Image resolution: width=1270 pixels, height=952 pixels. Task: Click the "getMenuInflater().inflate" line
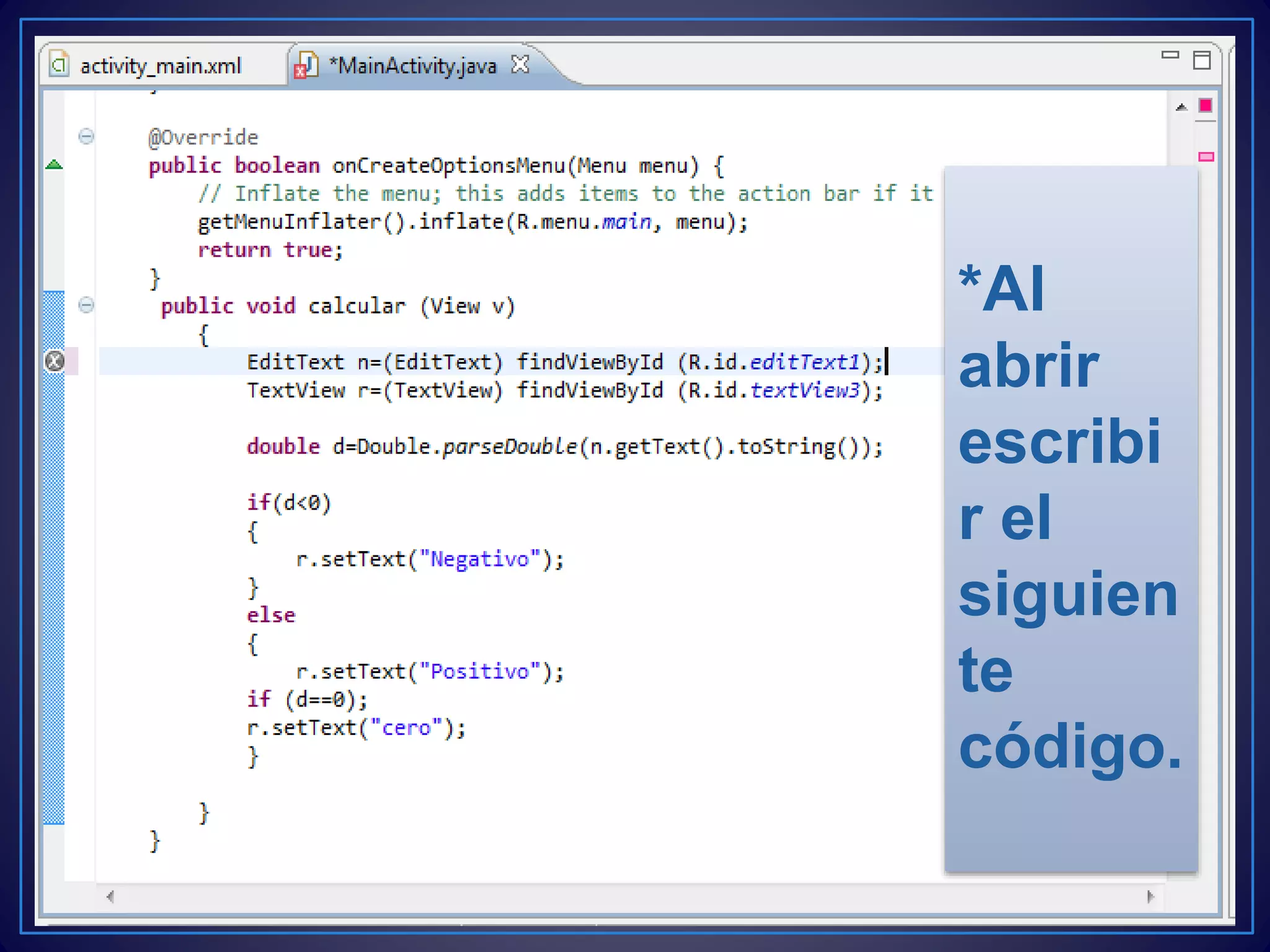click(x=473, y=222)
